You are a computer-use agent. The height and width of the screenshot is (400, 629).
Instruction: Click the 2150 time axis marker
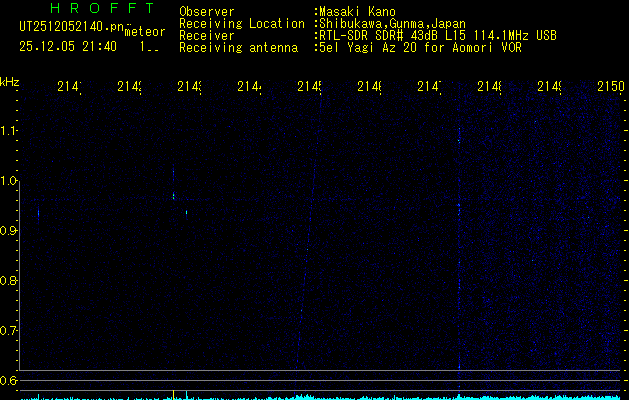[x=611, y=86]
